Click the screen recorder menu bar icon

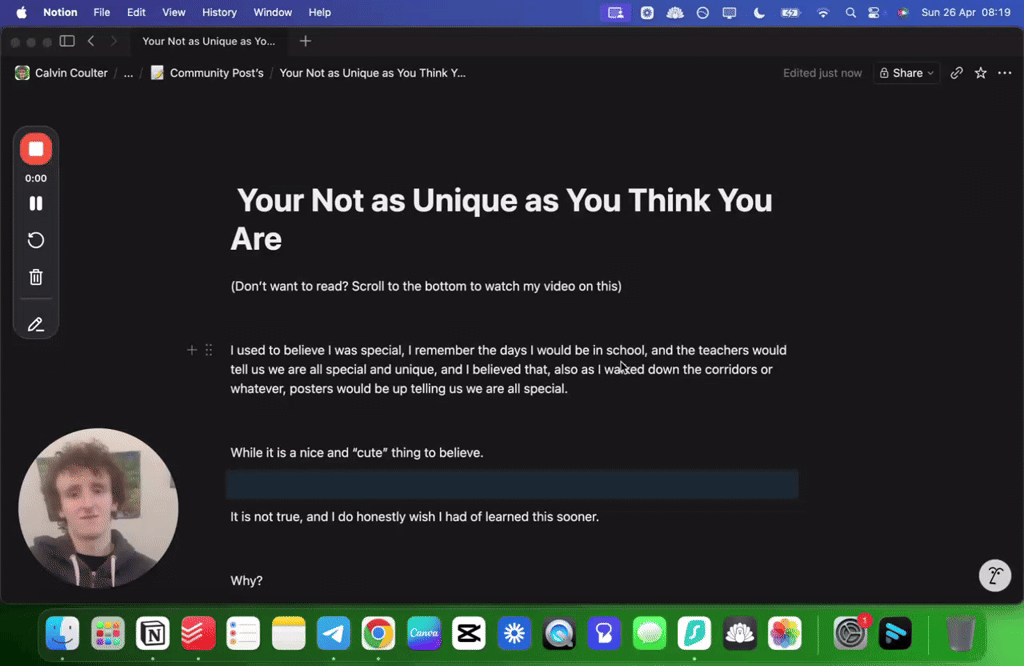tap(616, 12)
